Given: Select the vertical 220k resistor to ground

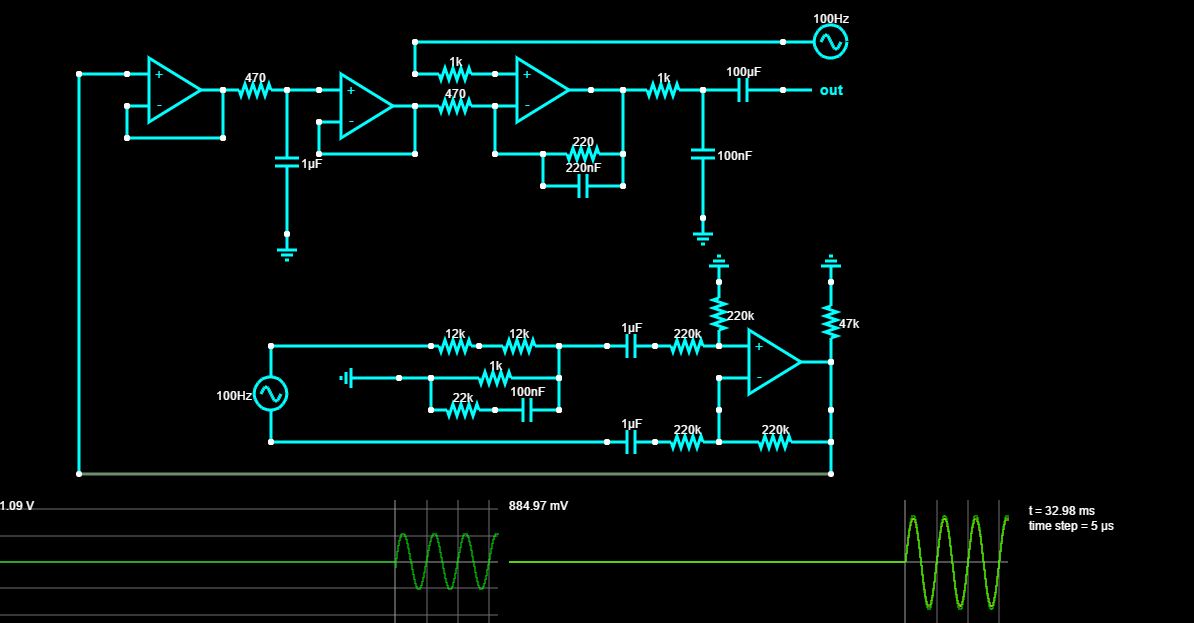Looking at the screenshot, I should click(718, 314).
